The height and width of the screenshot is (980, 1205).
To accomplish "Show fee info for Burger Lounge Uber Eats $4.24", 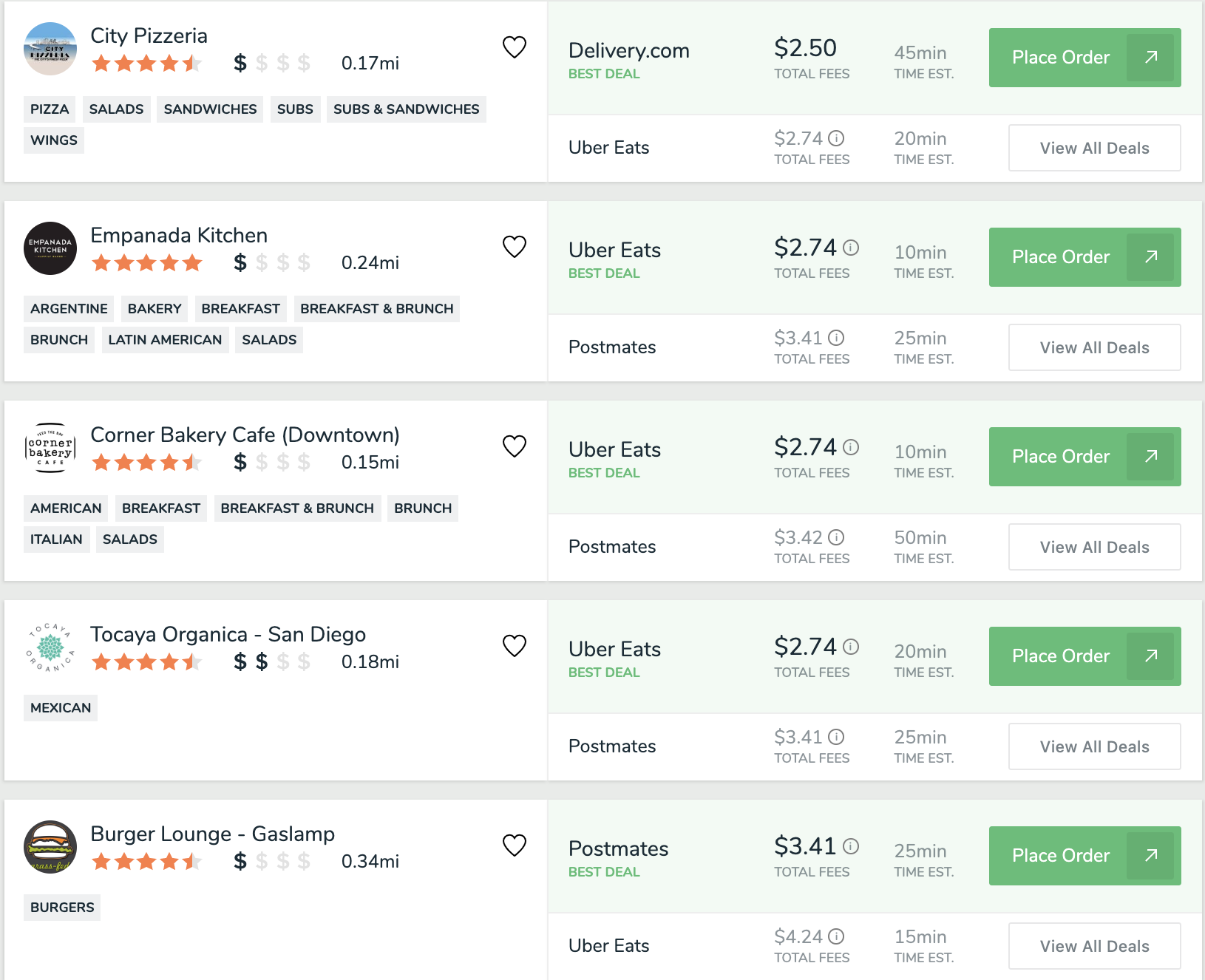I will (x=836, y=936).
